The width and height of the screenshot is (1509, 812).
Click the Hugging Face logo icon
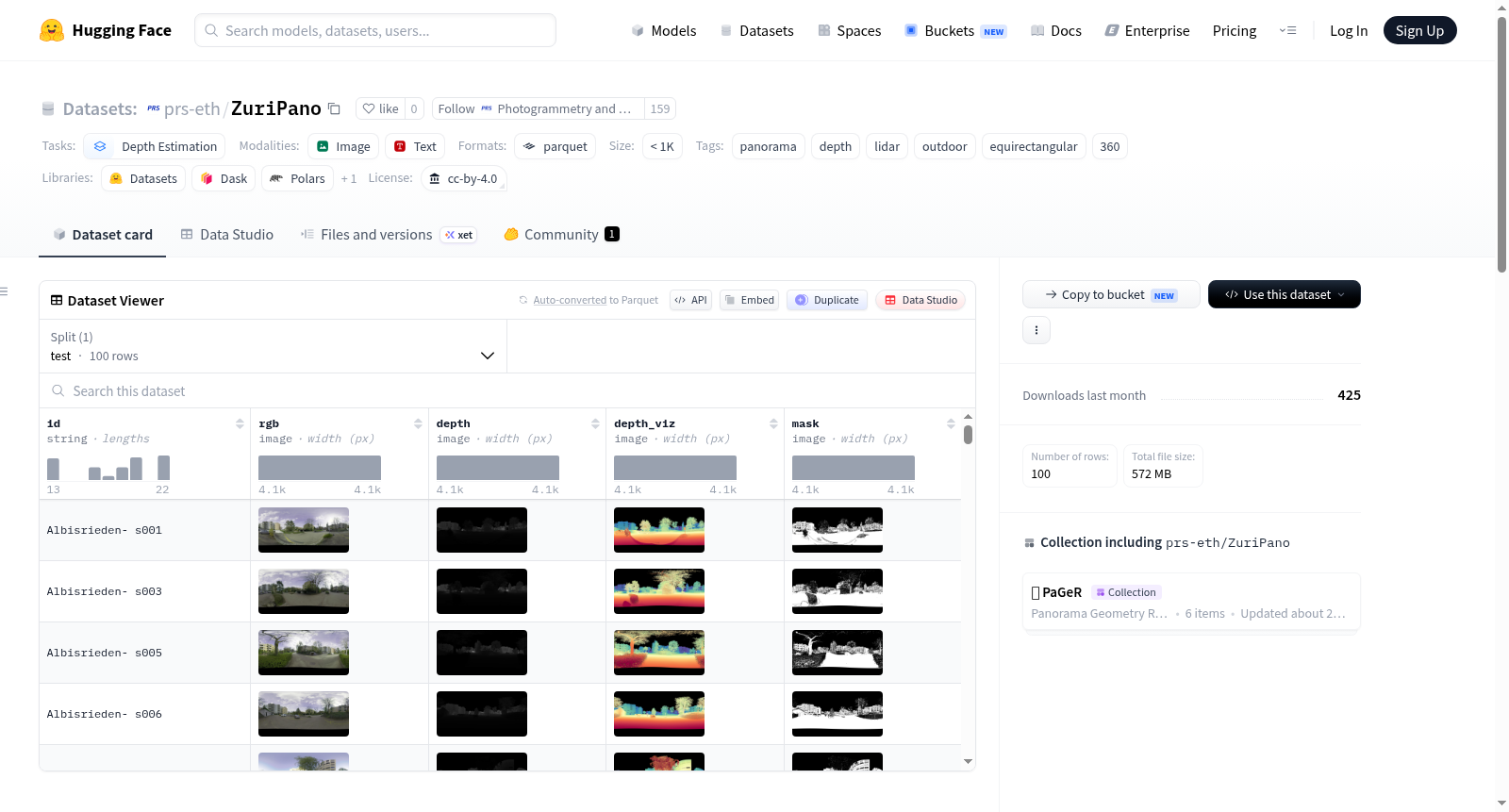point(52,30)
